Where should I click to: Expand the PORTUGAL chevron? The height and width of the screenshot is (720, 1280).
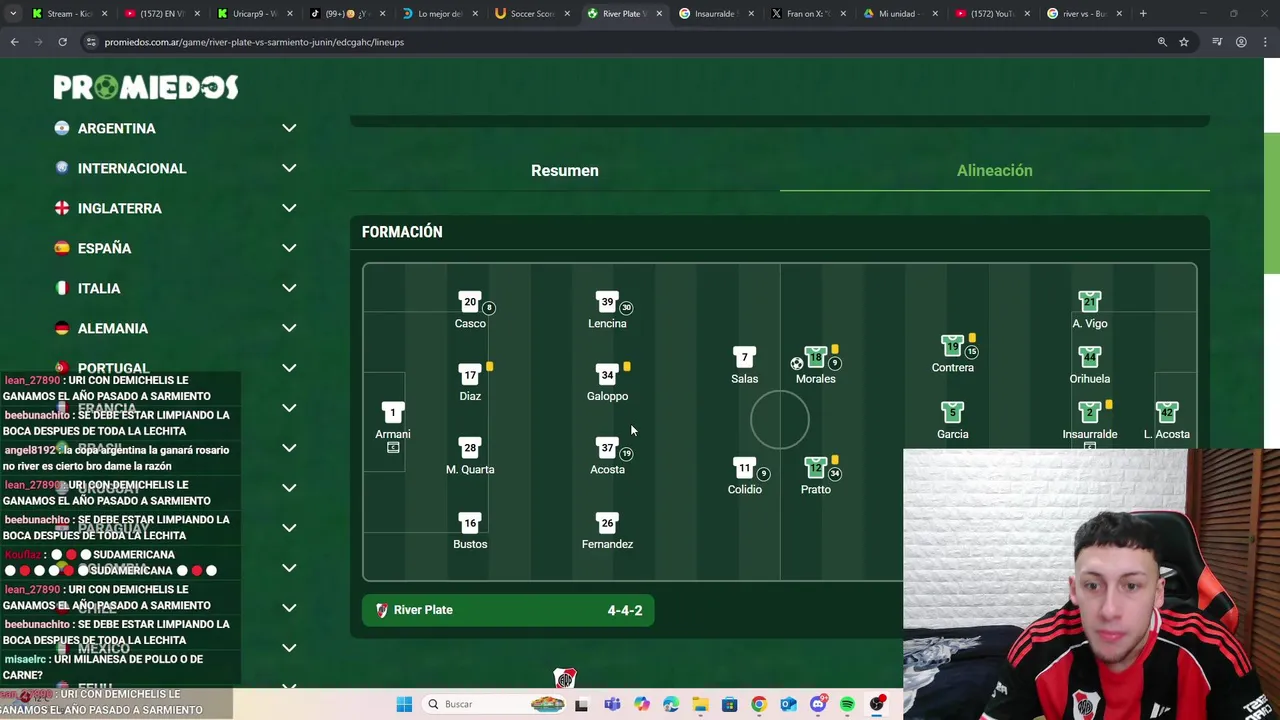pyautogui.click(x=289, y=368)
